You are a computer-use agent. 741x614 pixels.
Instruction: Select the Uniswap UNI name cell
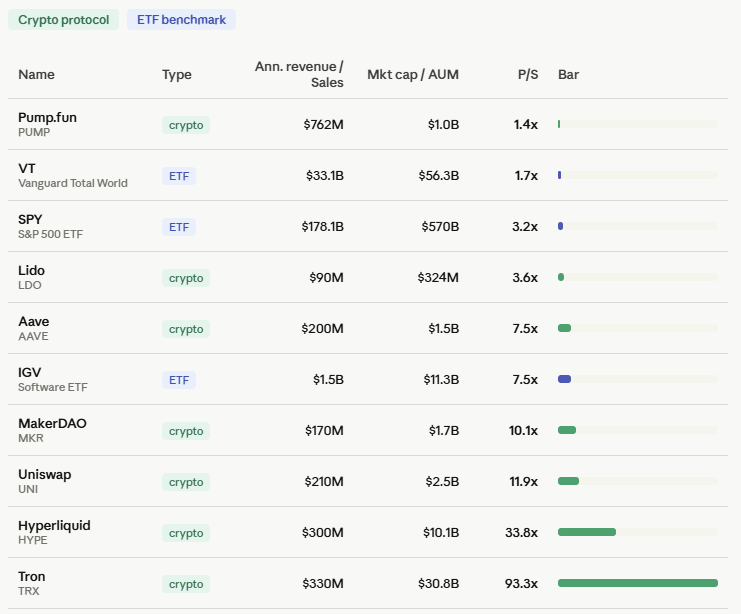44,482
